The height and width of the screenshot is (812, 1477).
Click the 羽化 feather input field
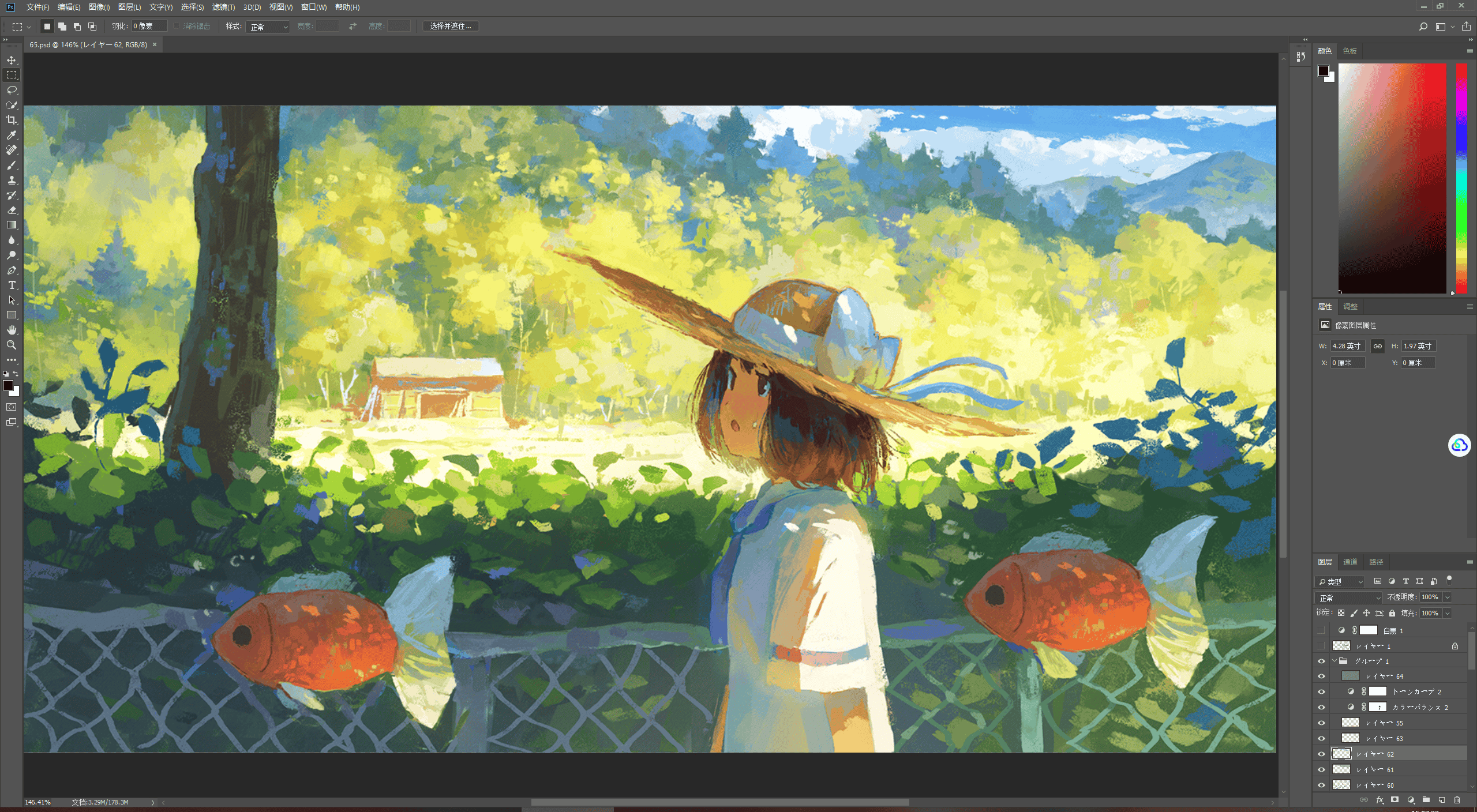149,26
